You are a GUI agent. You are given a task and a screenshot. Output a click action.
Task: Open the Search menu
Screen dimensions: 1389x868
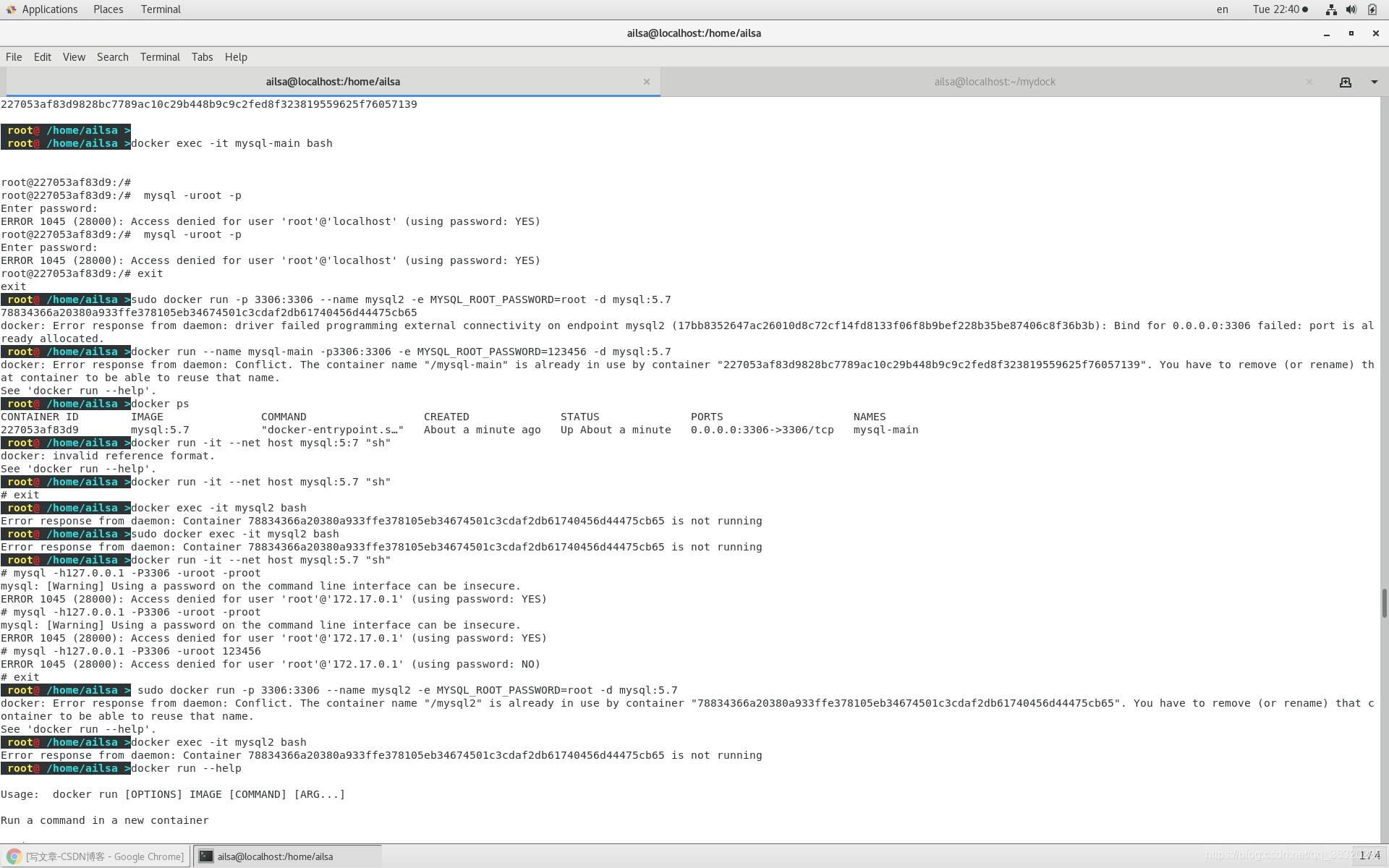coord(112,57)
